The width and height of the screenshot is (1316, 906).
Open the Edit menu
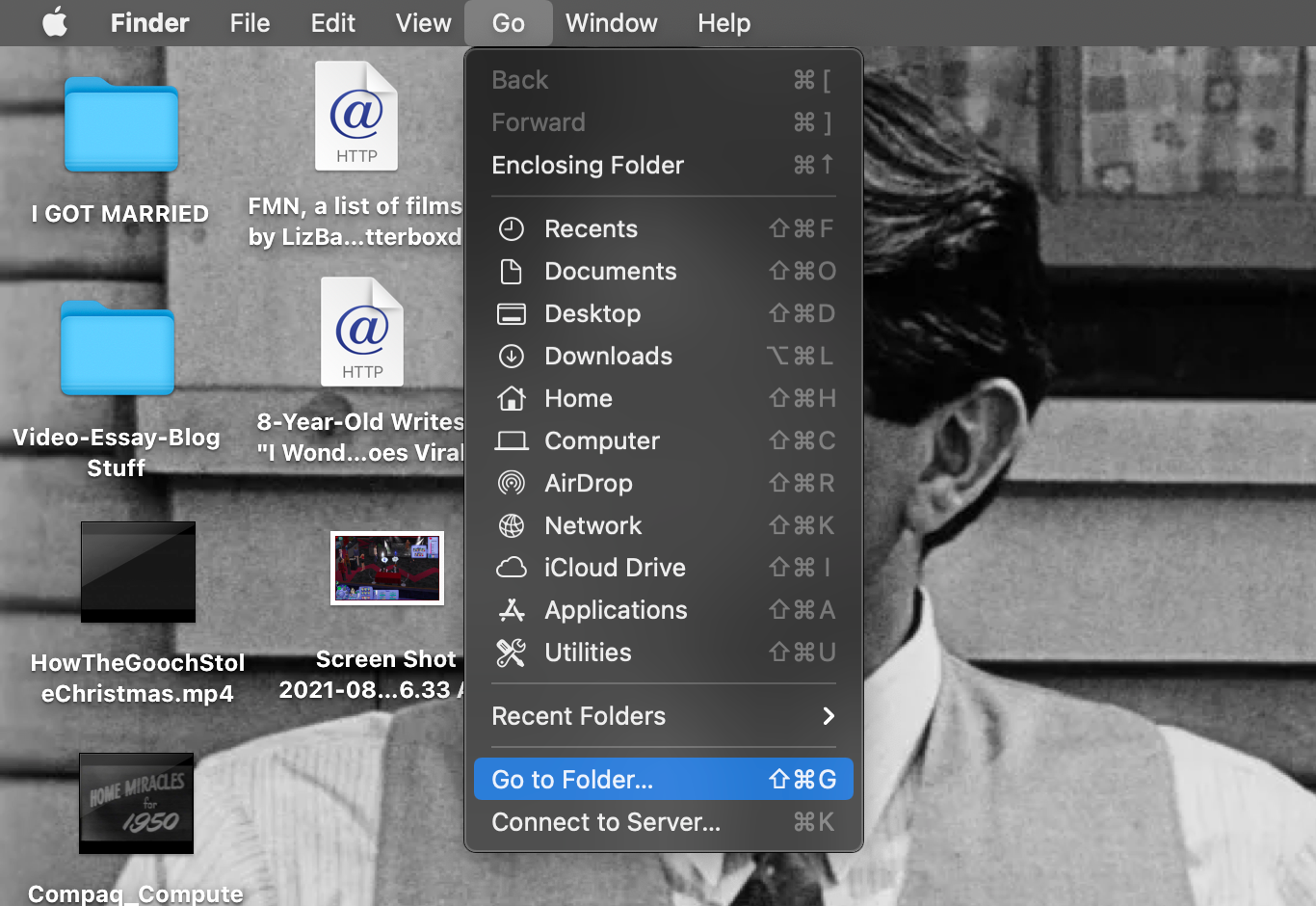[x=332, y=22]
